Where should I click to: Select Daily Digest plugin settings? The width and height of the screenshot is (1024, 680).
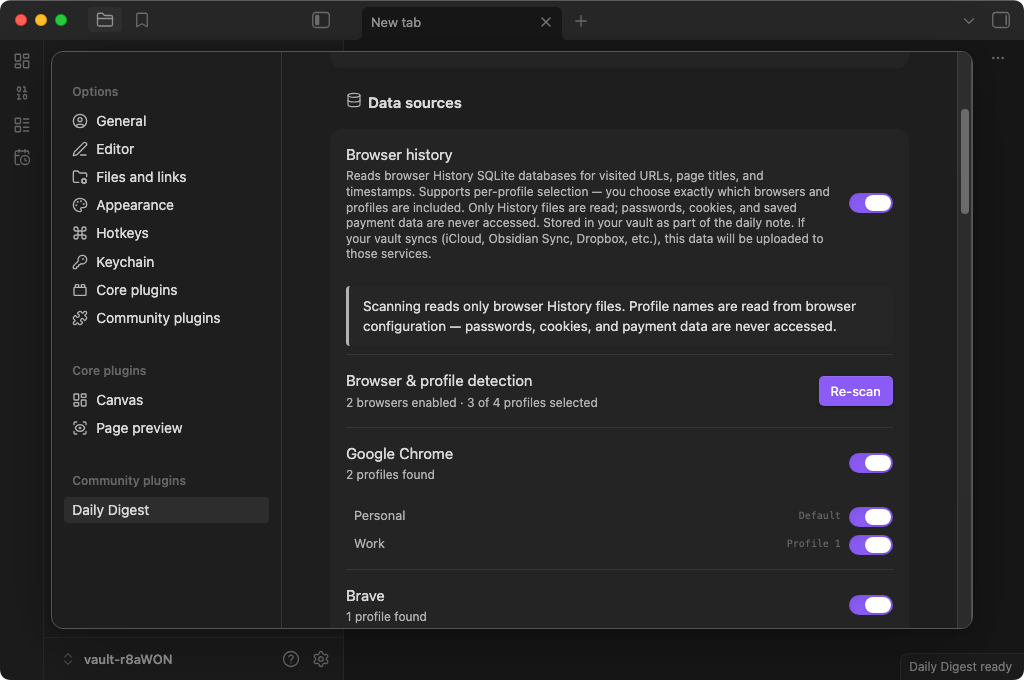(x=167, y=510)
